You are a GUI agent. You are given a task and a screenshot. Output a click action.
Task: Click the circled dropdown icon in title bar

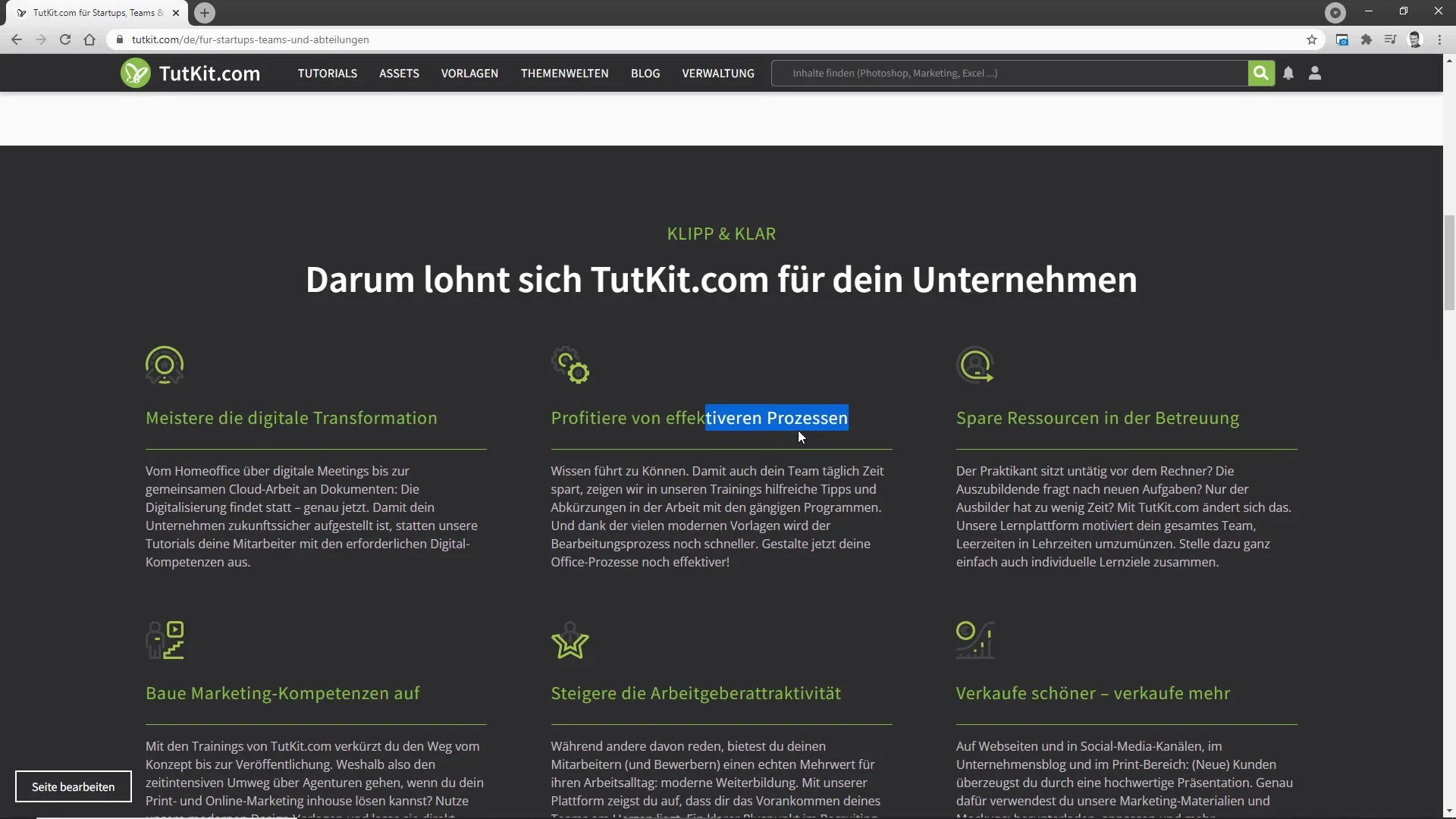click(x=1335, y=13)
